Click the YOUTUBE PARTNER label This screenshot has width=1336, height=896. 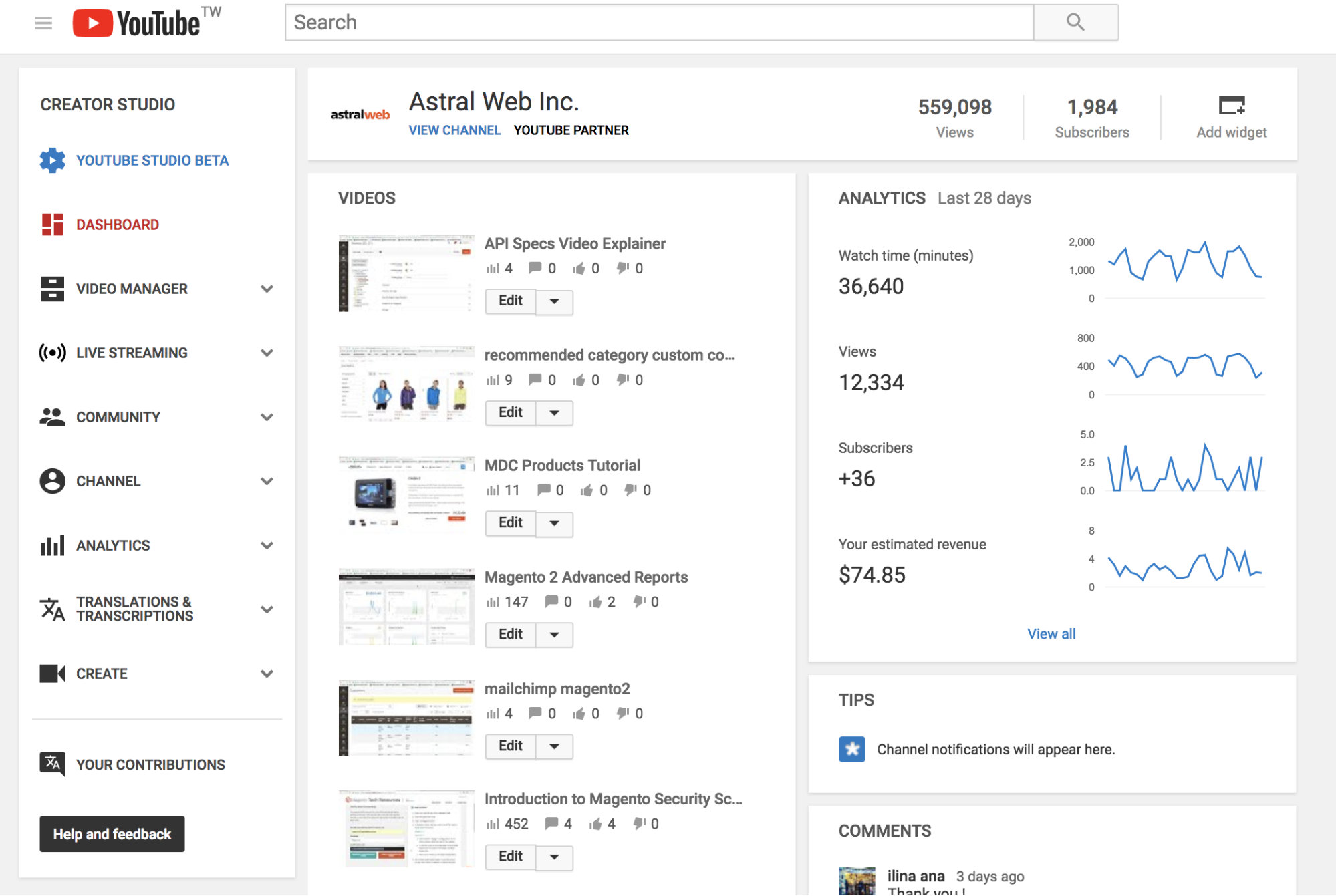click(571, 130)
